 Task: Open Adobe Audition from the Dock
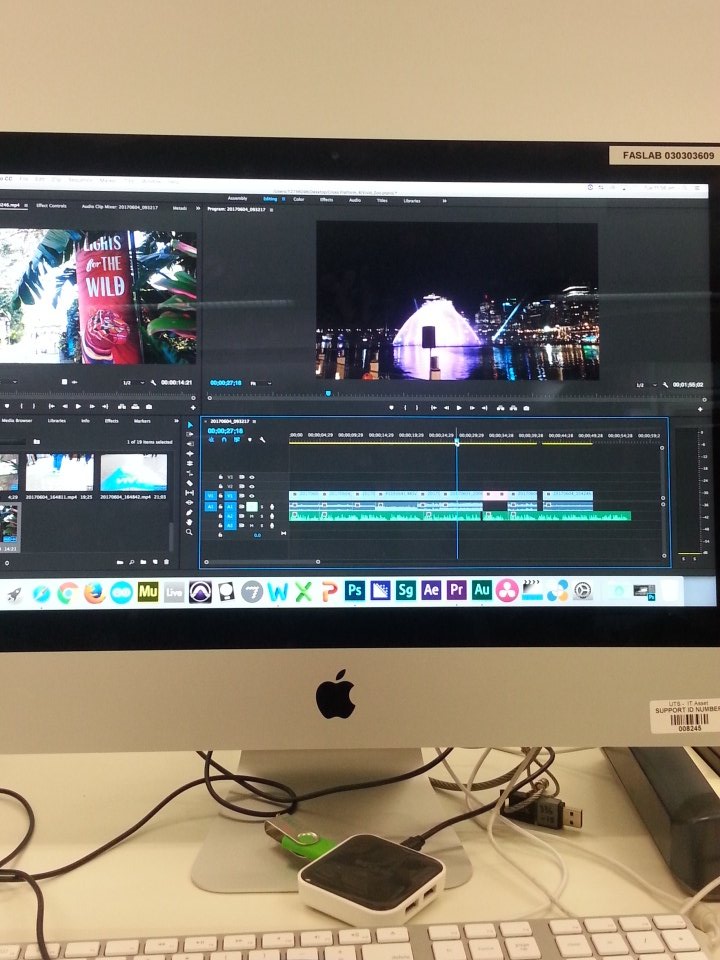point(482,590)
